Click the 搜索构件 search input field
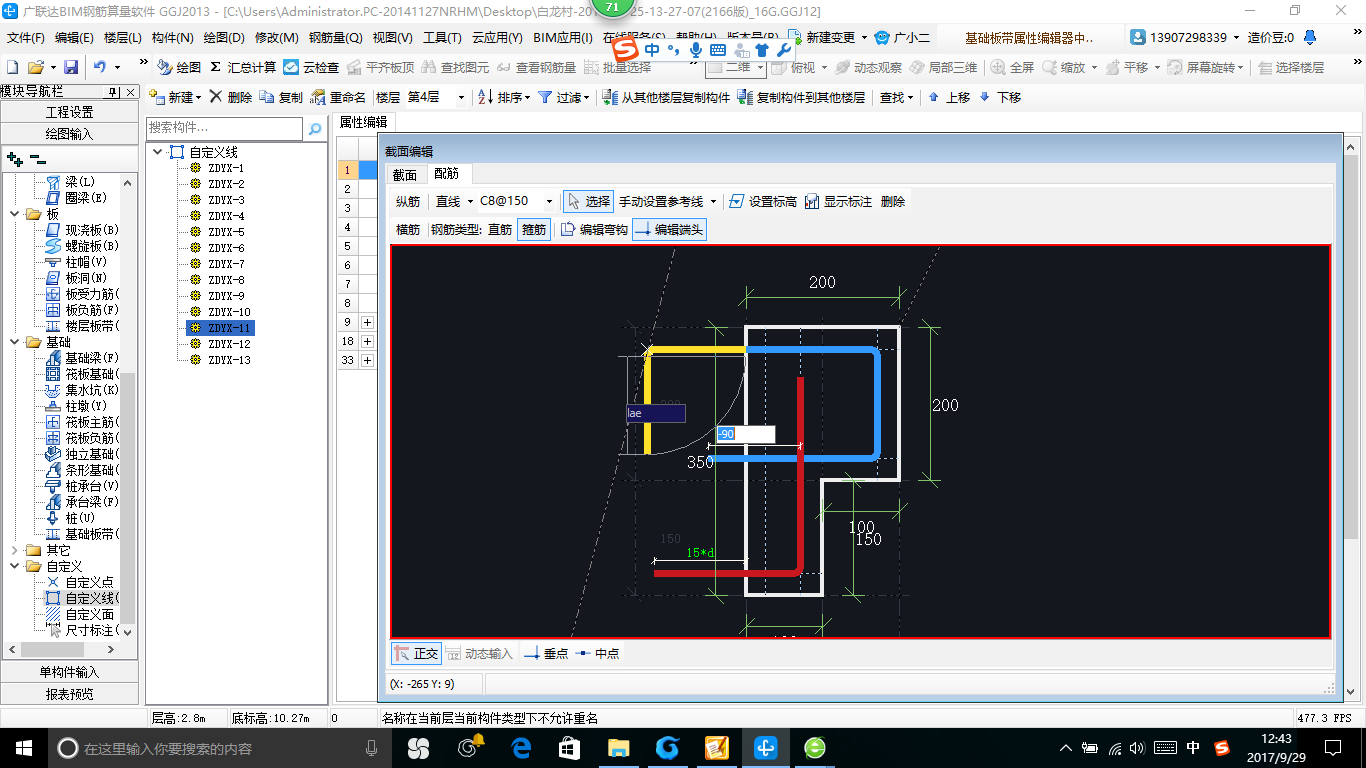 (224, 129)
